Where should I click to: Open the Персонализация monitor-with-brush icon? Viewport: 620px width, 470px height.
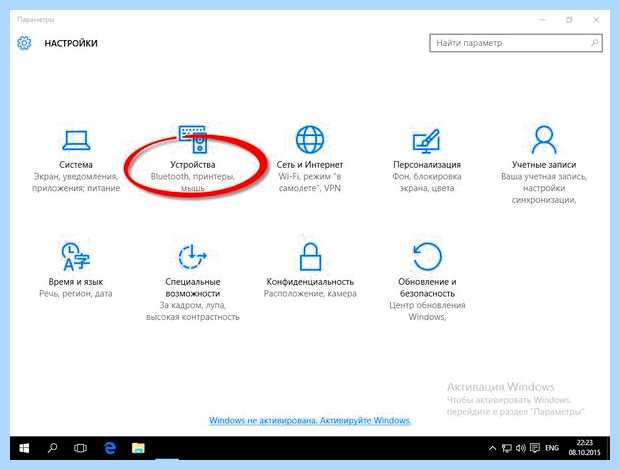click(x=426, y=141)
